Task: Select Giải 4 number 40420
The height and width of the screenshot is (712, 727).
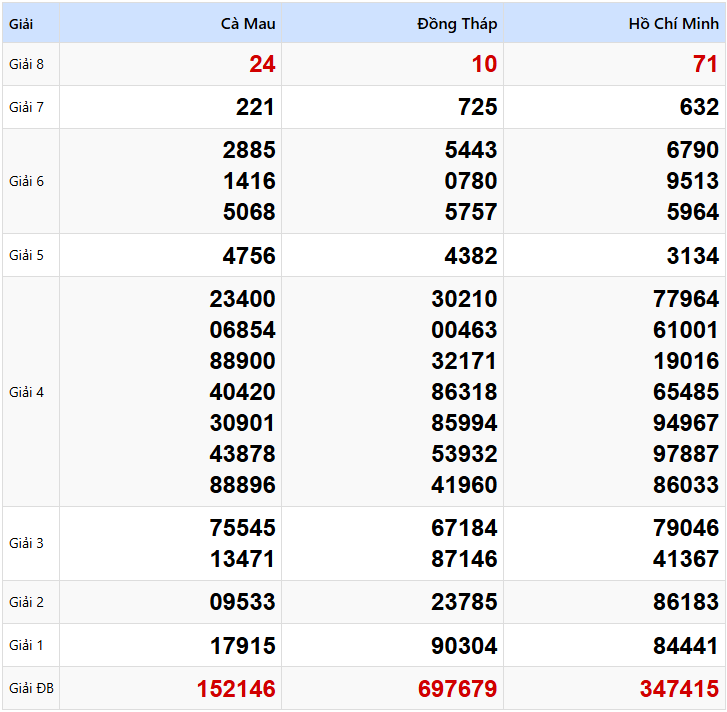Action: [x=242, y=392]
